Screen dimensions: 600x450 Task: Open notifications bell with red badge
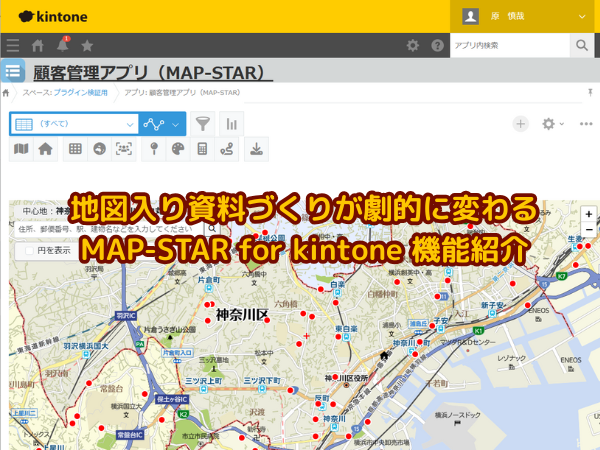63,45
